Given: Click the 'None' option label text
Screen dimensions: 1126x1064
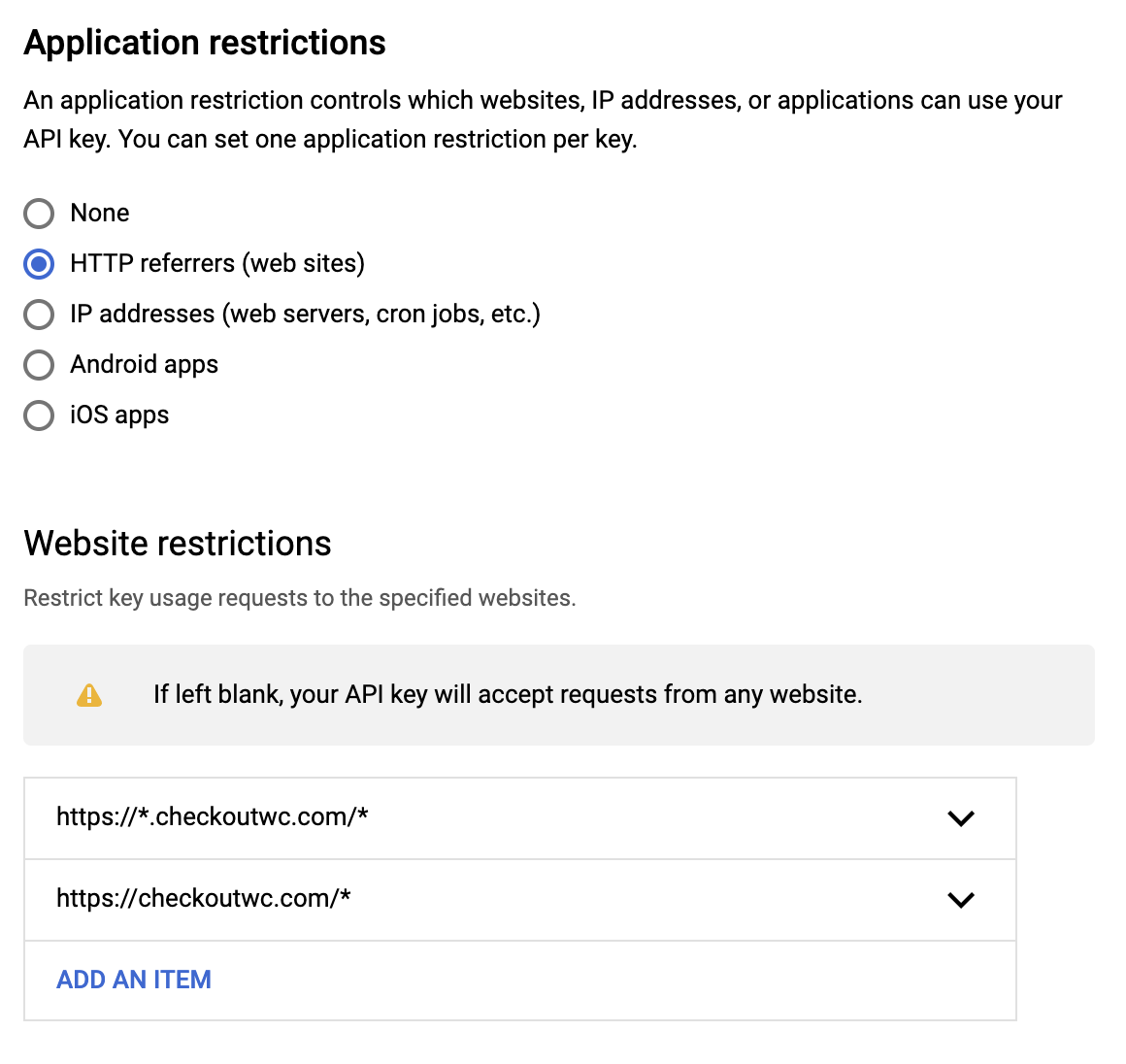Looking at the screenshot, I should point(100,214).
